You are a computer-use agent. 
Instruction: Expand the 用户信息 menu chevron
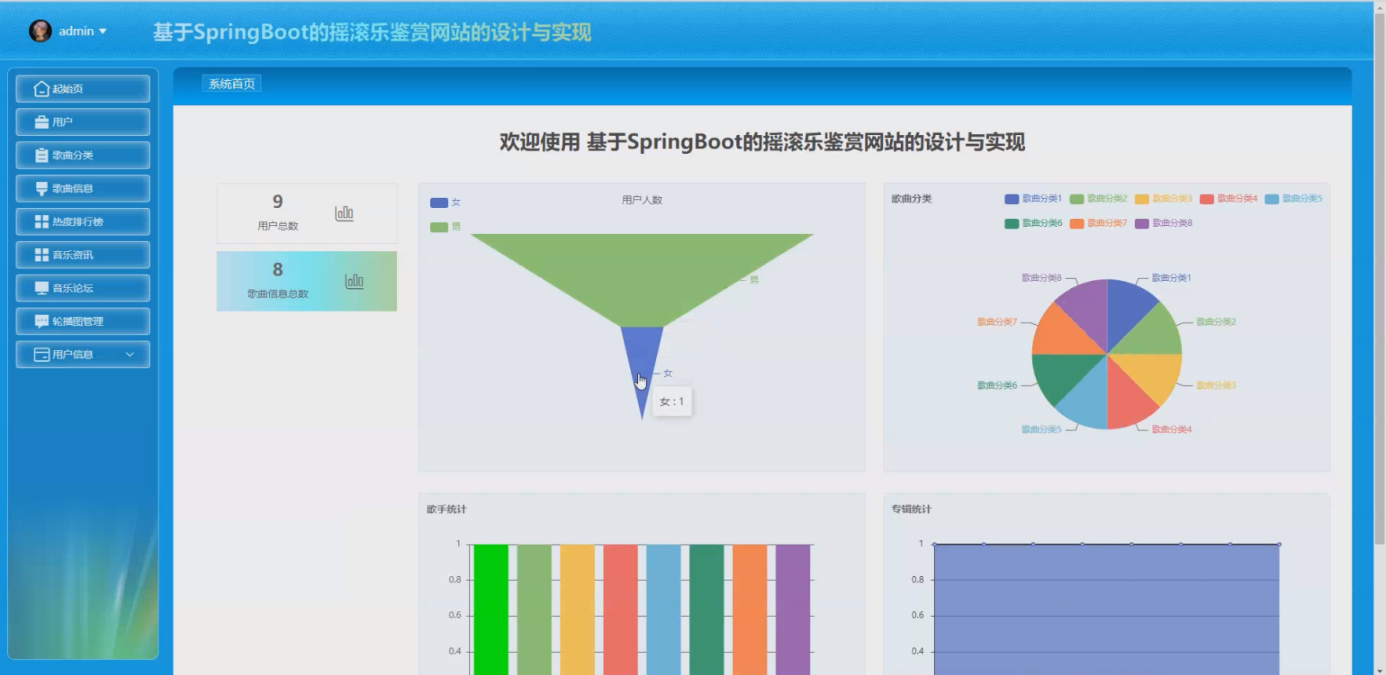[129, 354]
